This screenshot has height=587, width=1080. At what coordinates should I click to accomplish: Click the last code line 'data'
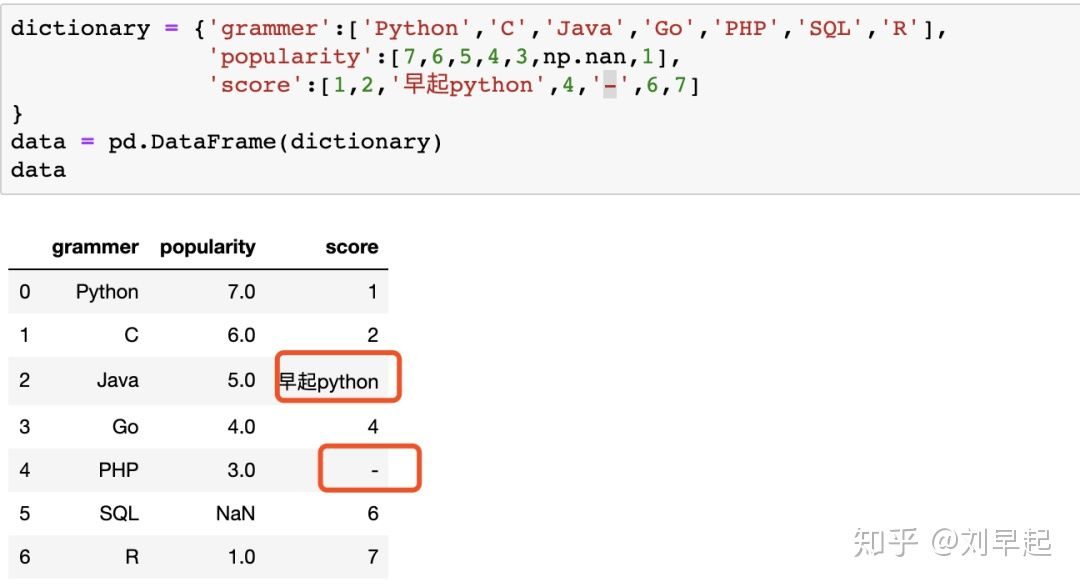click(x=39, y=170)
